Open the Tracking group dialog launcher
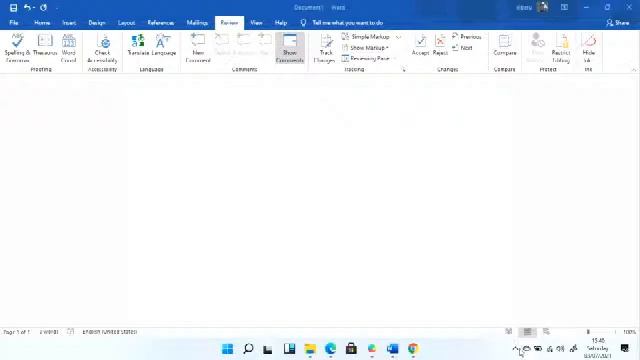Screen dimensions: 640x360 point(404,70)
